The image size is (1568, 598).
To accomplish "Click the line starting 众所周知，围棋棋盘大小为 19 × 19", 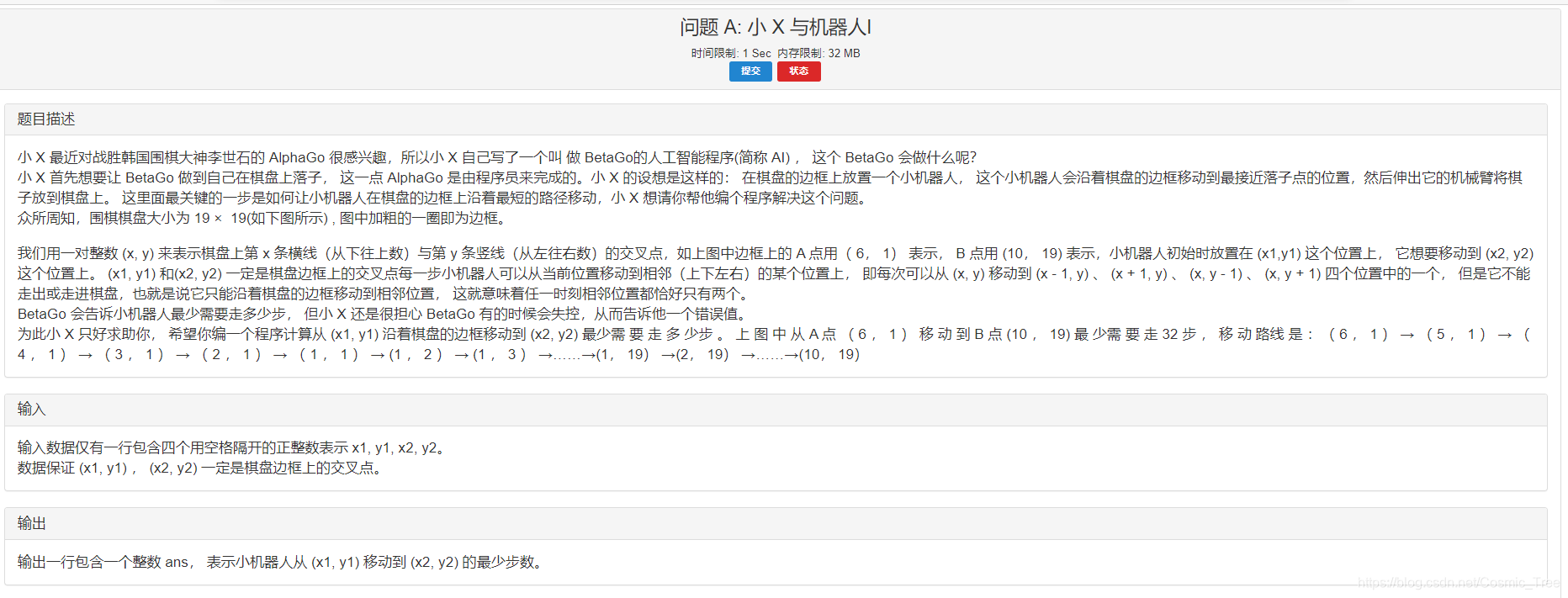I will point(263,218).
